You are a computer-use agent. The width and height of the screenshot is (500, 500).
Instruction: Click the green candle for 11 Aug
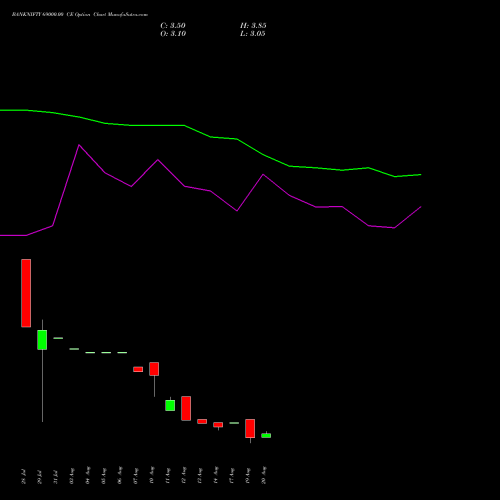[170, 405]
